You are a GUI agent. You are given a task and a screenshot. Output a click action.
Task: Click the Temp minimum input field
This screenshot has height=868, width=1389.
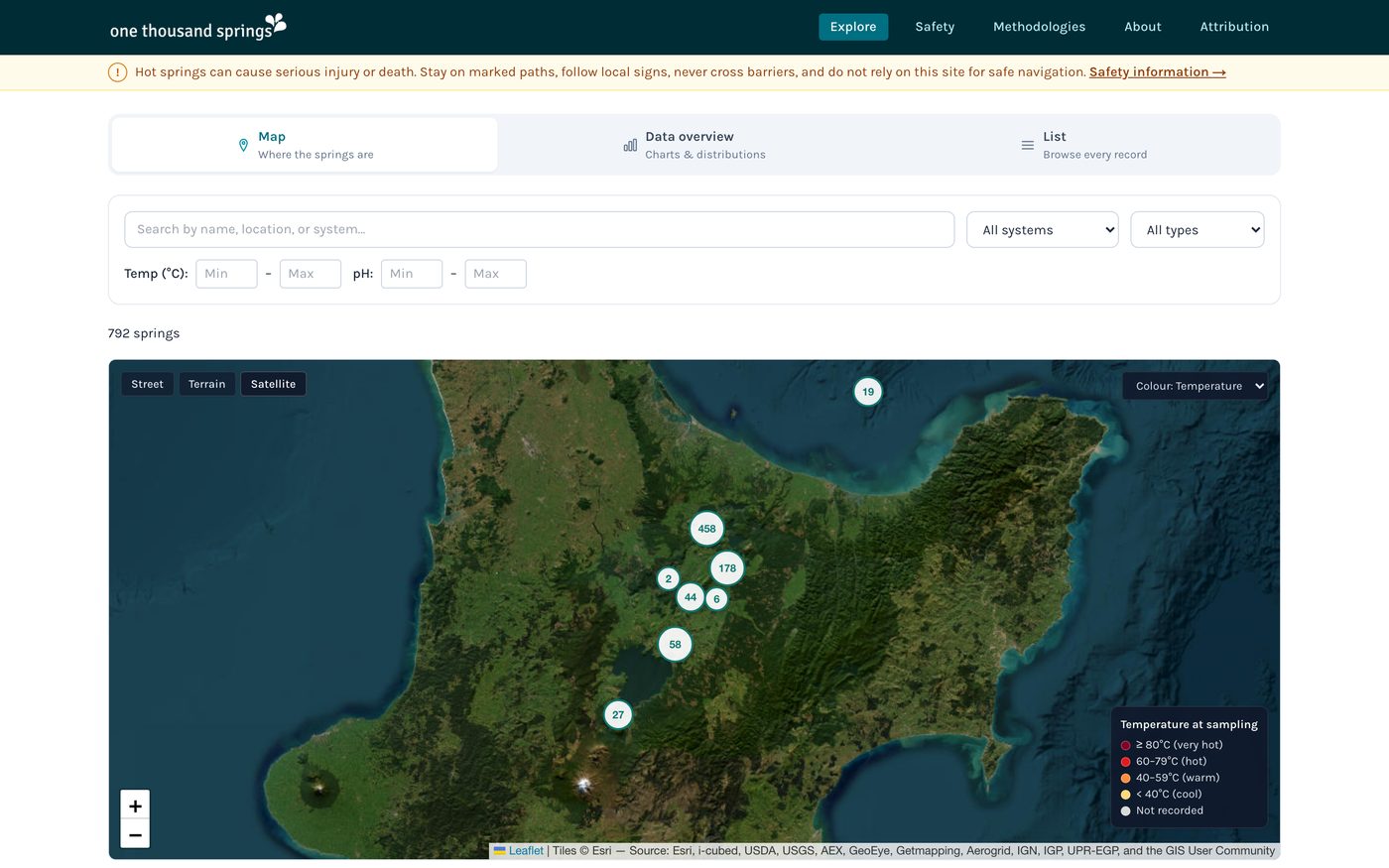(226, 274)
